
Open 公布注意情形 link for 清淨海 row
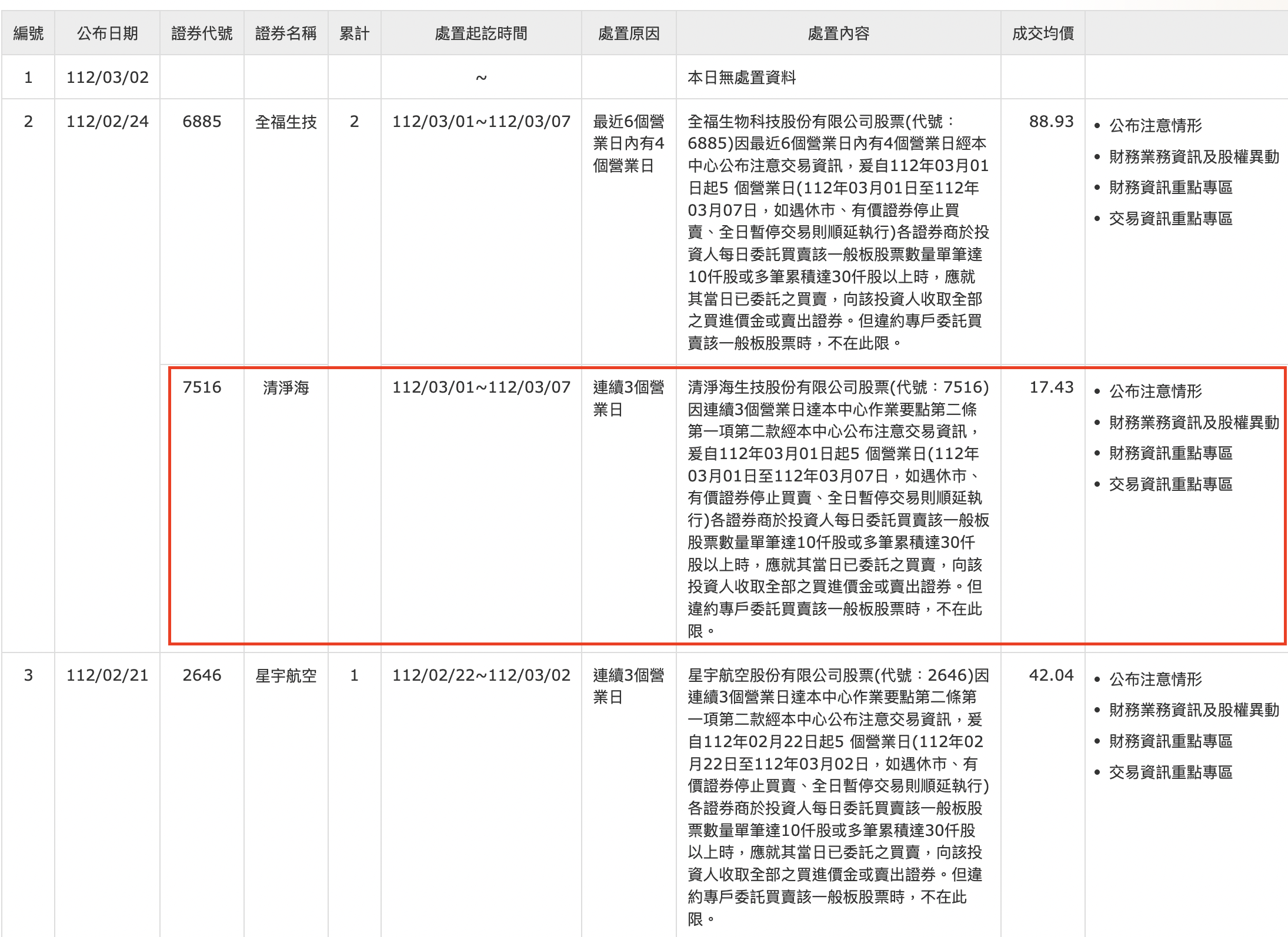pyautogui.click(x=1155, y=391)
